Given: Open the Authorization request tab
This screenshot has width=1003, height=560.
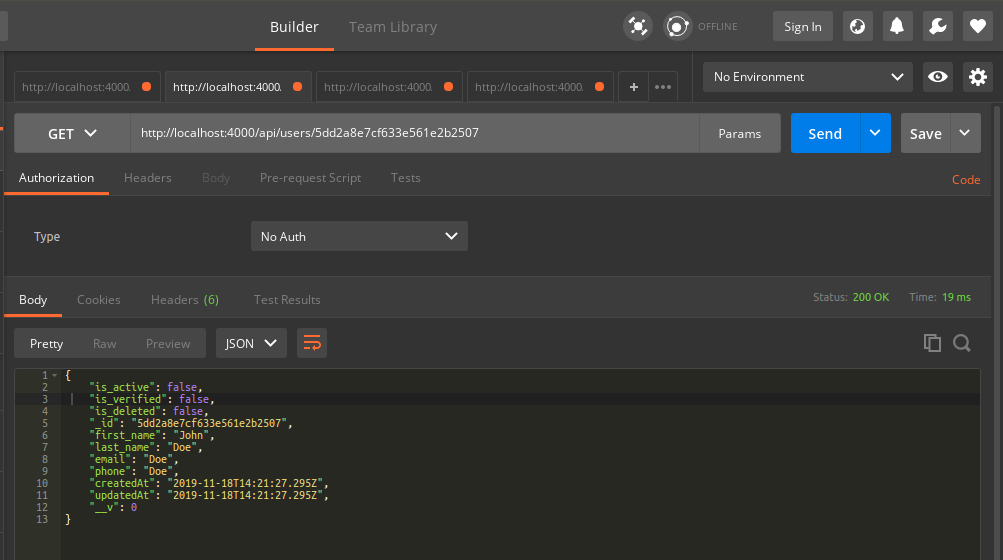Looking at the screenshot, I should [56, 178].
